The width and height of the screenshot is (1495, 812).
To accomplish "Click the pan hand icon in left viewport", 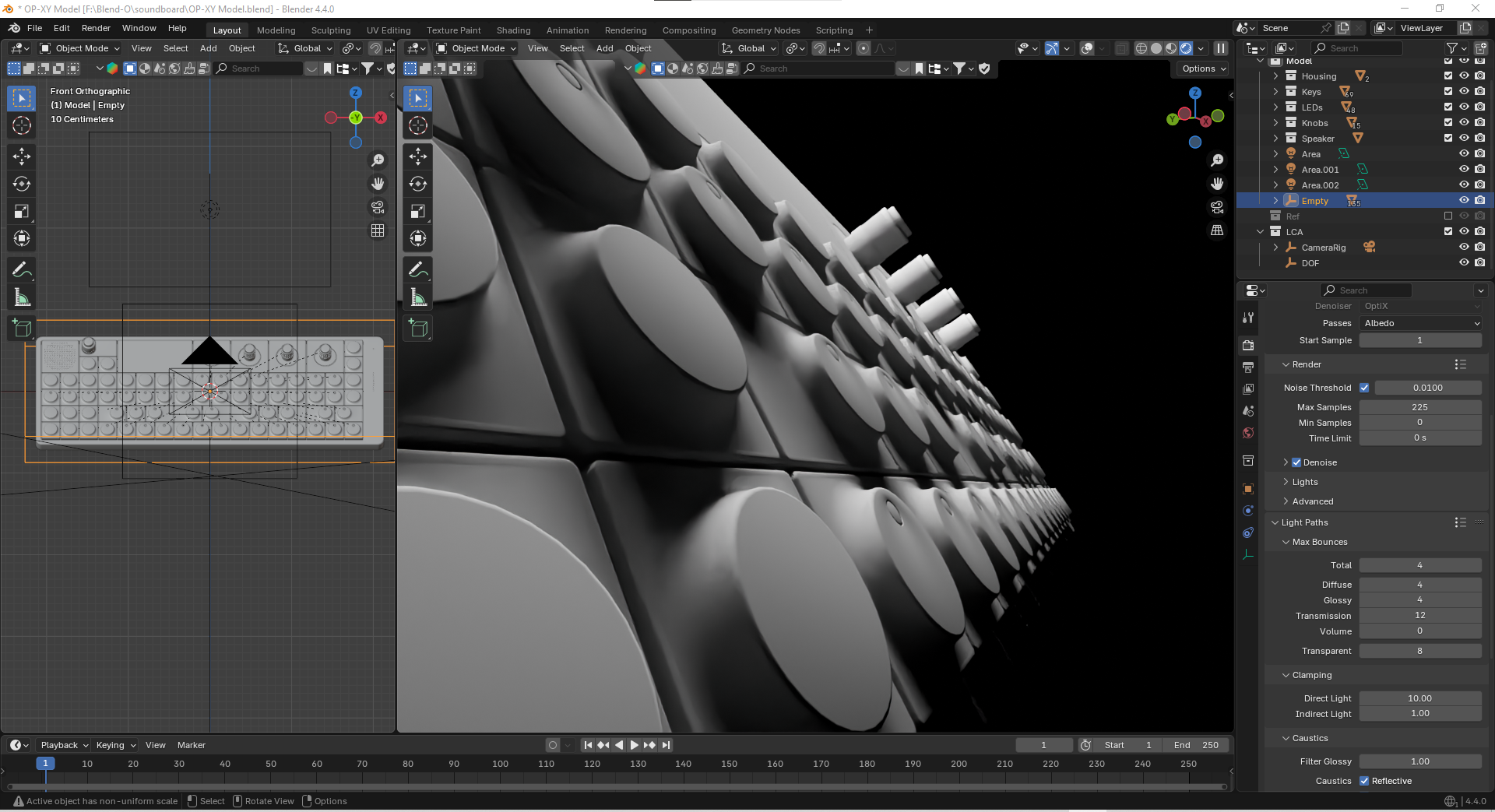I will pos(378,184).
